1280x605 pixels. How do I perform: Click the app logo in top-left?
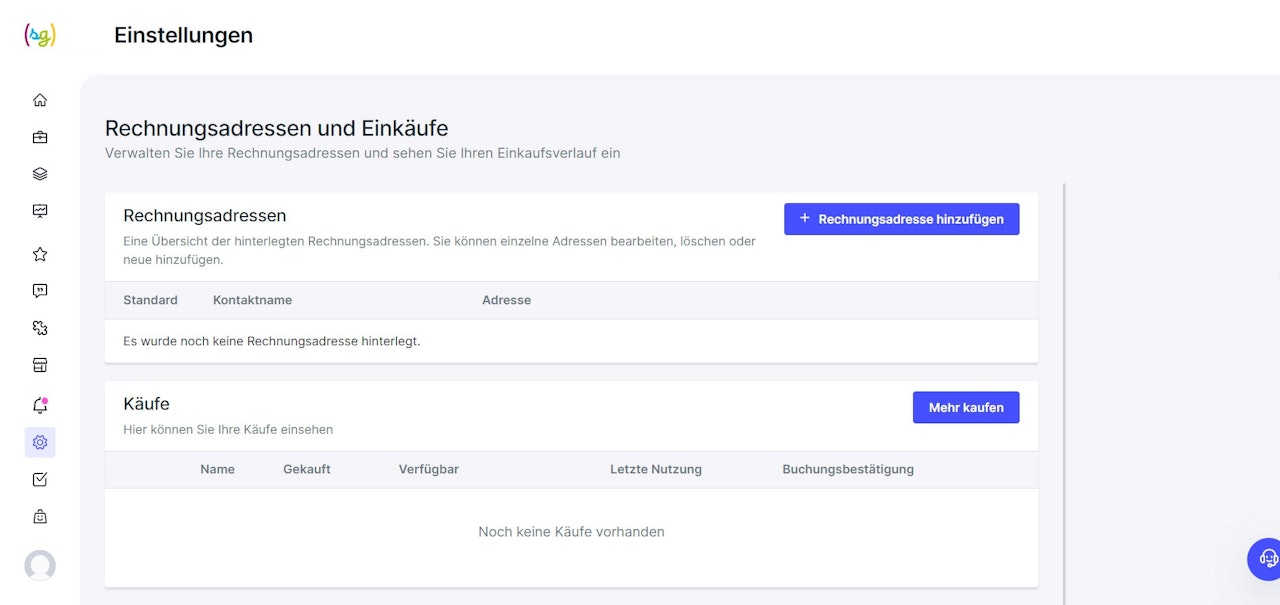[x=40, y=35]
